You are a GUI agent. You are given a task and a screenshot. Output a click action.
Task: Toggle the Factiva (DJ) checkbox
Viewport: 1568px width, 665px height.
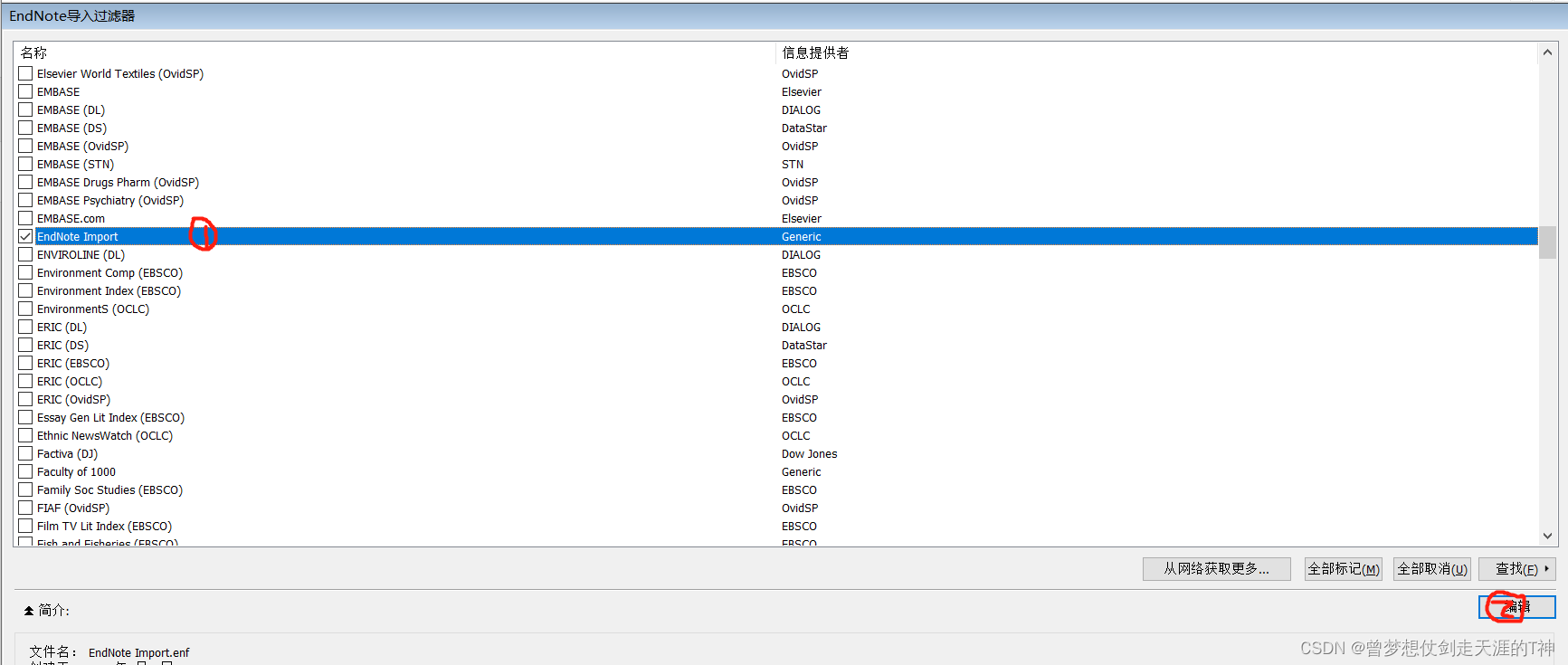25,453
